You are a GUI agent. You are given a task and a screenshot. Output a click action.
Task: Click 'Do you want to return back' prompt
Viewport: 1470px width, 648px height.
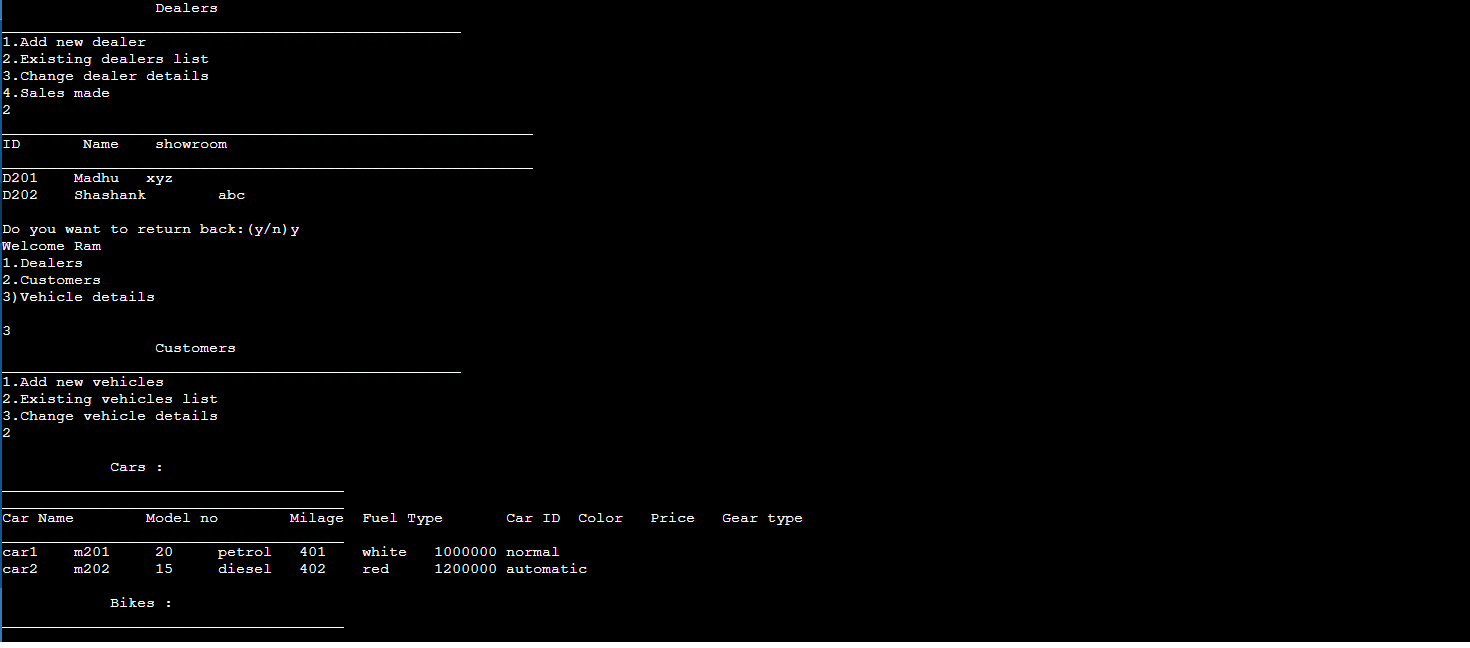pyautogui.click(x=151, y=229)
